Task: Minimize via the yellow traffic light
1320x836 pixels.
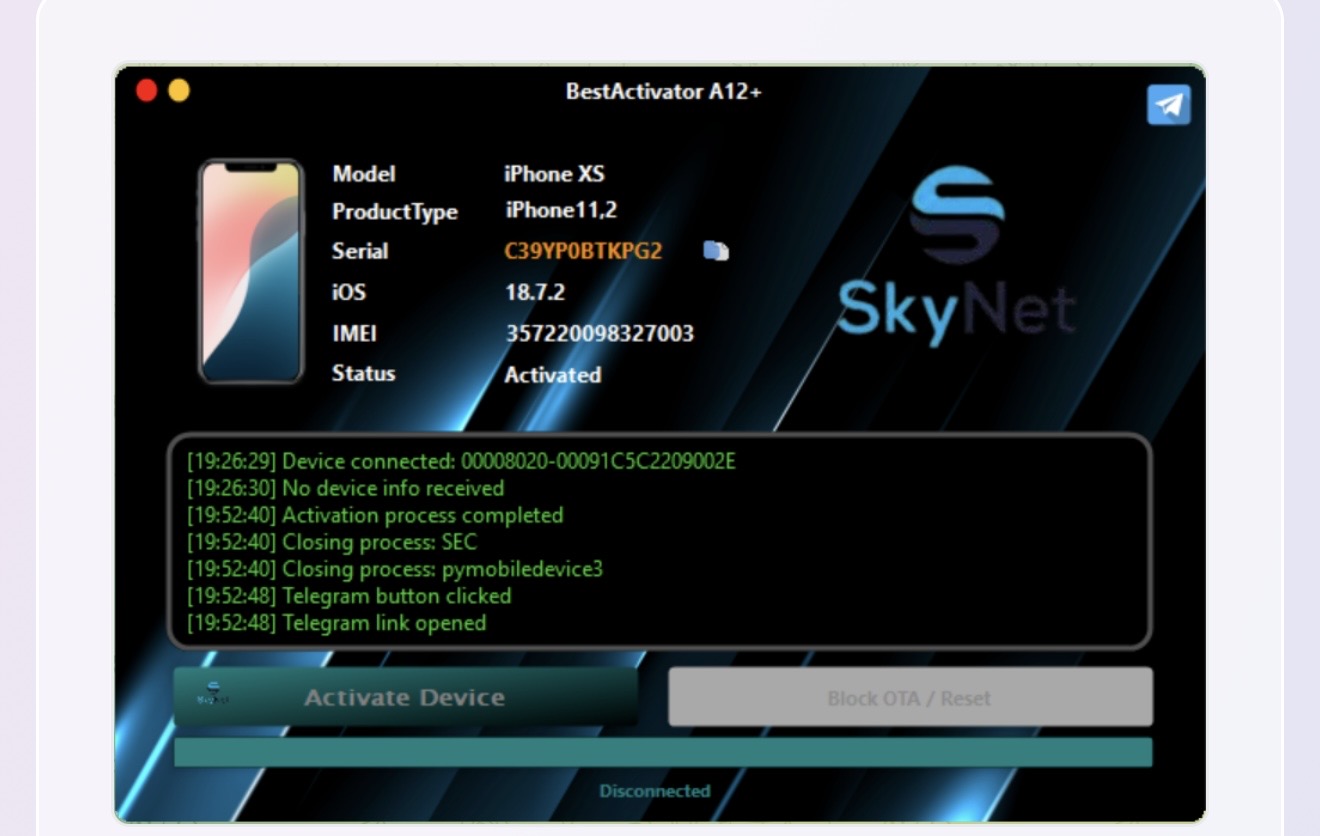Action: coord(177,91)
